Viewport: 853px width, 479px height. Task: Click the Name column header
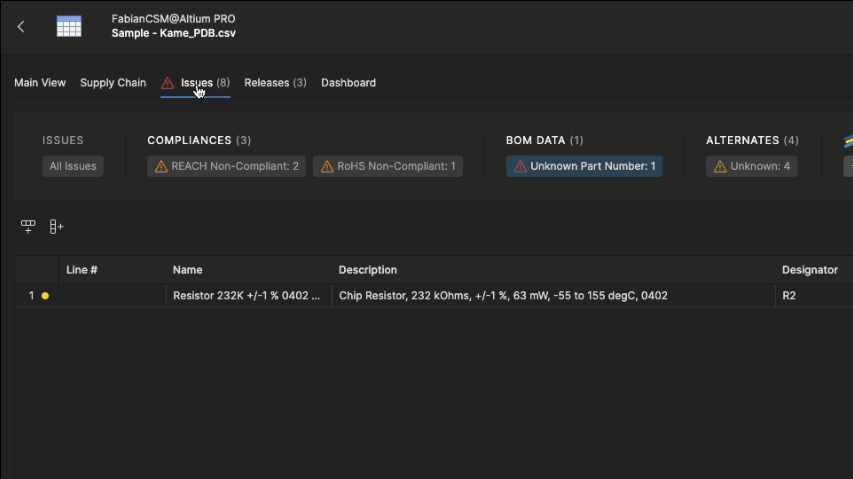[188, 270]
